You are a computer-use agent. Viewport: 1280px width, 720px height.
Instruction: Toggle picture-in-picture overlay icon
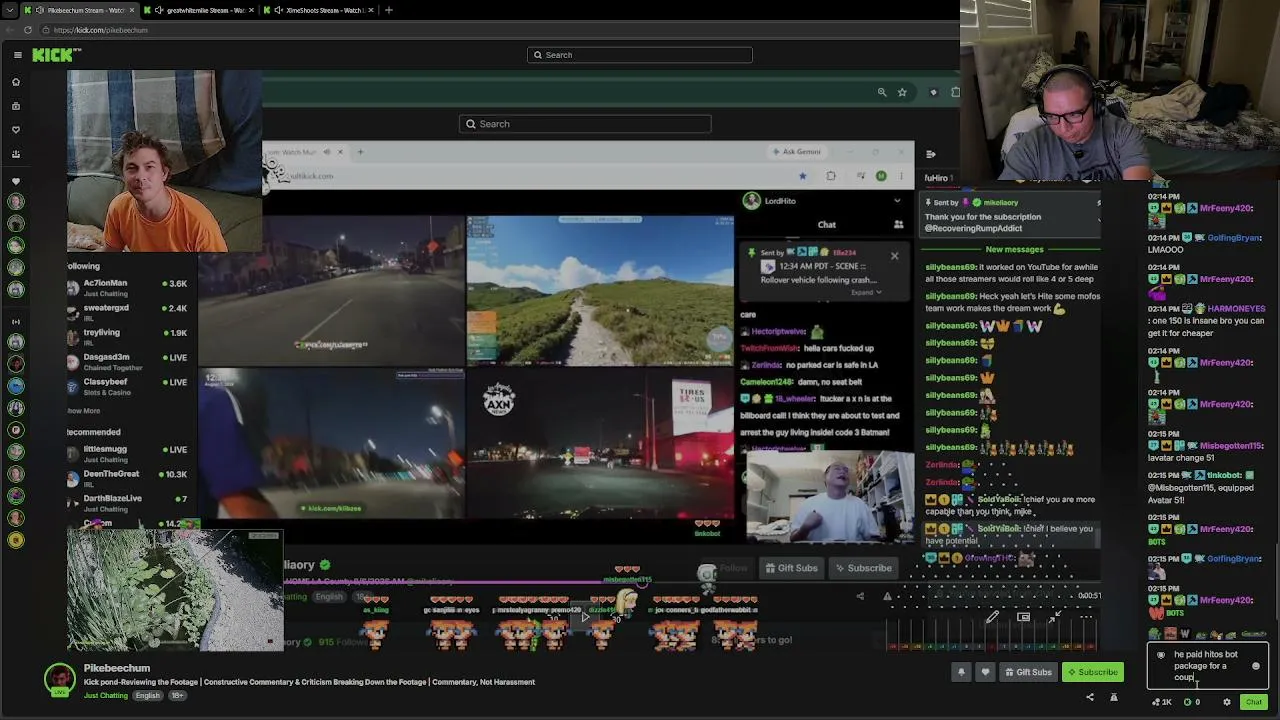(1023, 617)
